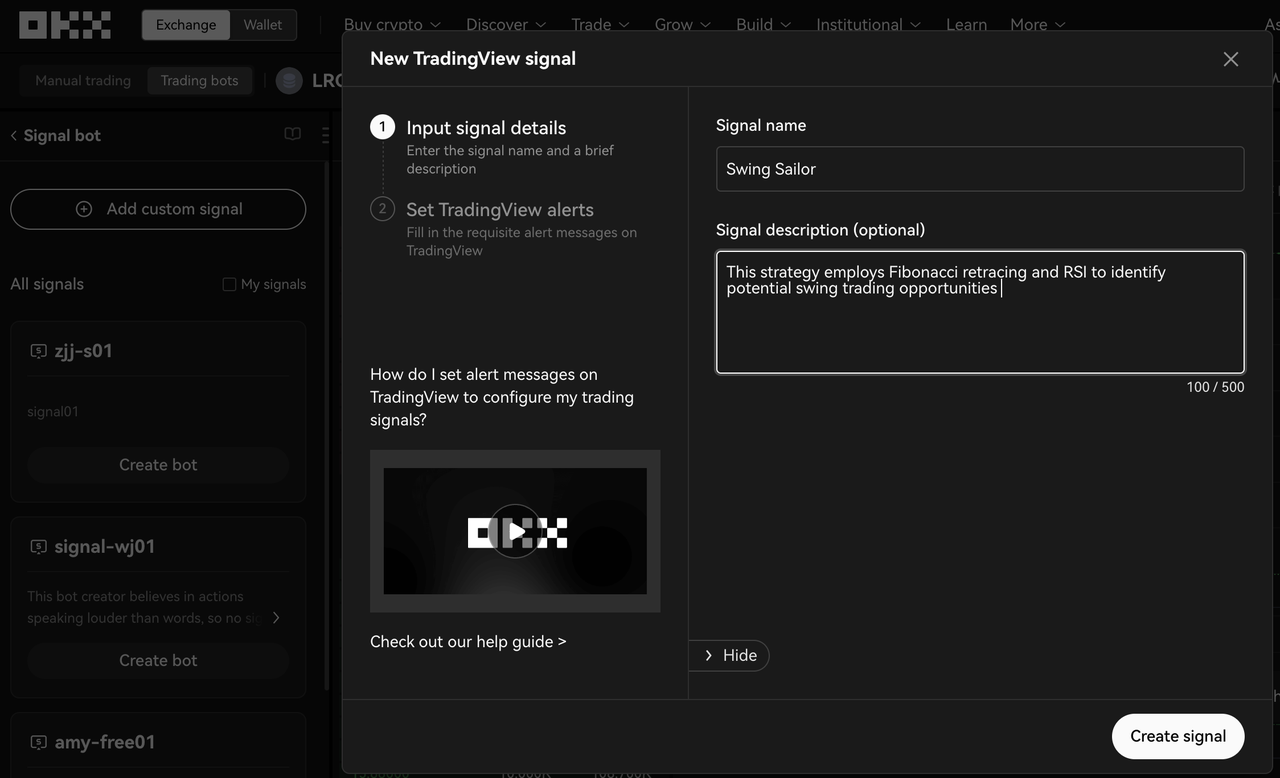Open the help guide link
Screen dimensions: 1280x778
tap(468, 641)
